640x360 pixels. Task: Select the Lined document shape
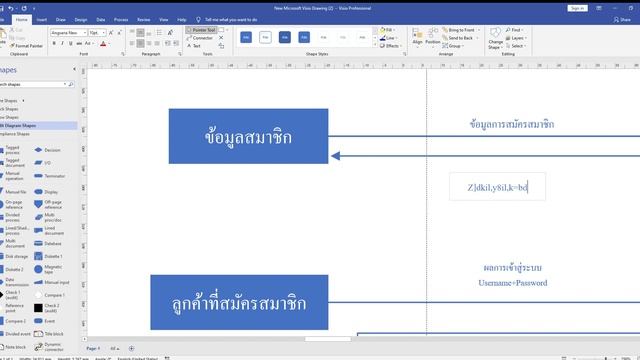pyautogui.click(x=49, y=231)
